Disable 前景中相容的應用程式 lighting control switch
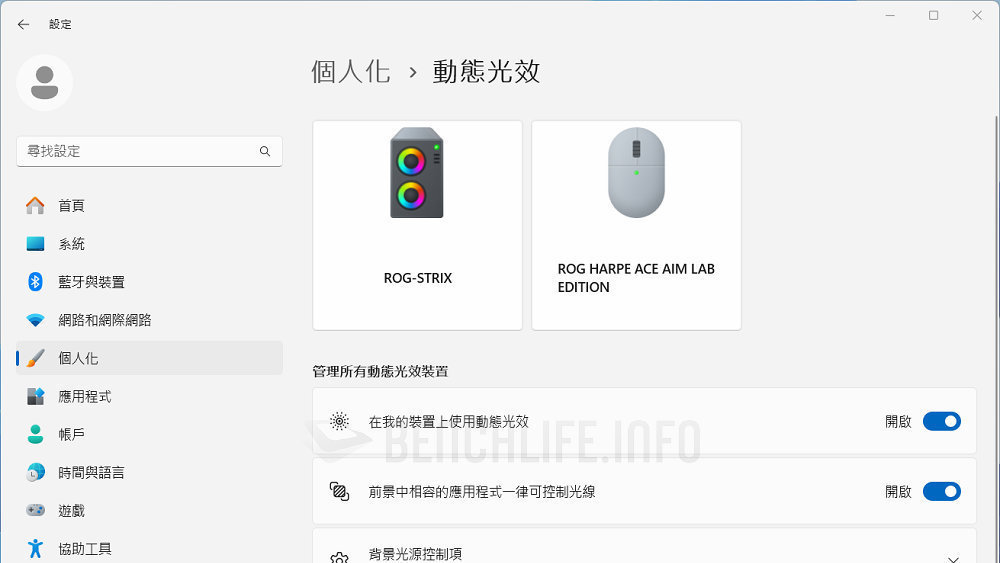Viewport: 1000px width, 563px height. tap(941, 492)
